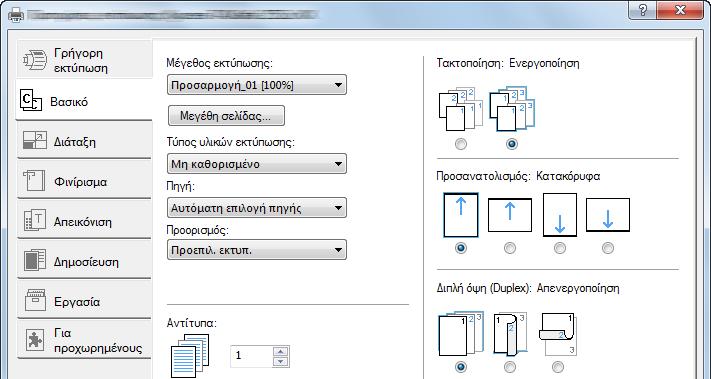
Task: Click the collate off pages icon
Action: coord(460,109)
